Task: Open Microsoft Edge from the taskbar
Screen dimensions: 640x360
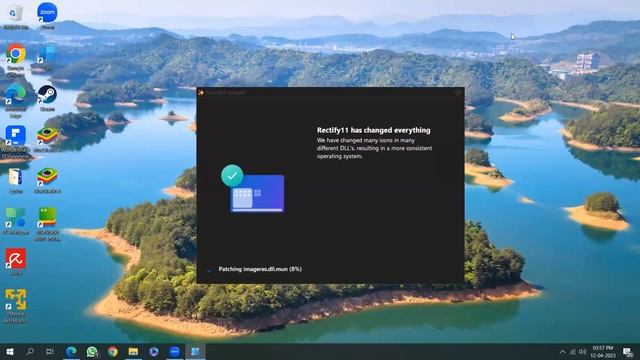Action: click(x=71, y=351)
